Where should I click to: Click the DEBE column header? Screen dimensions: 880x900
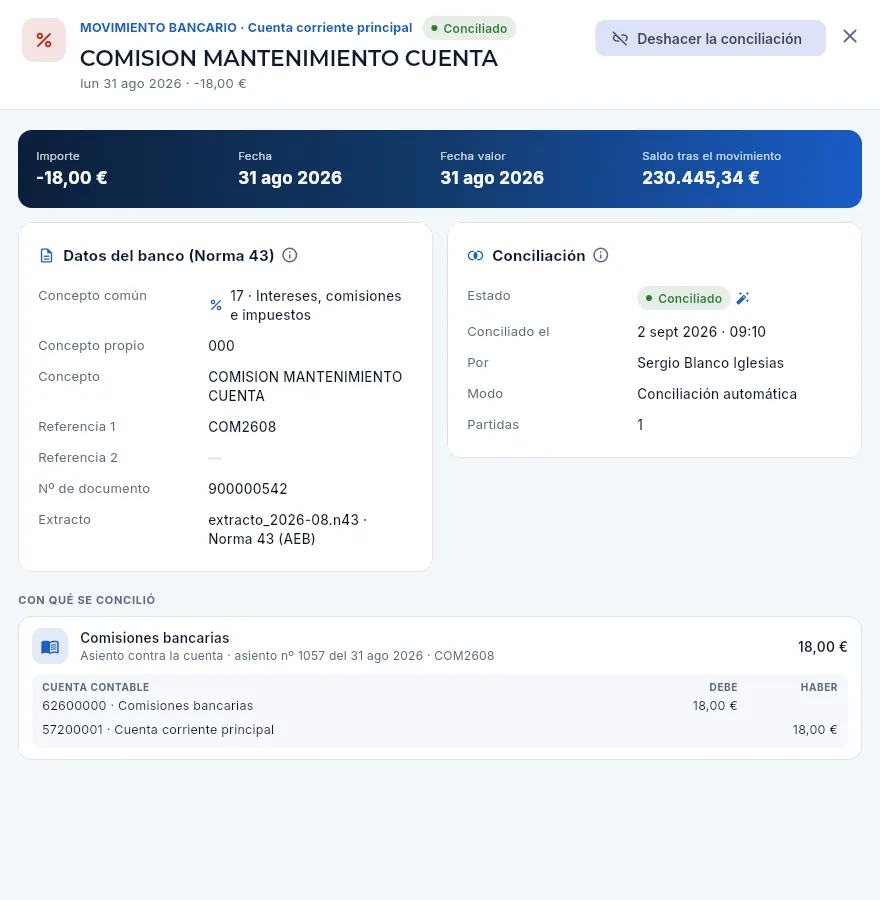723,687
